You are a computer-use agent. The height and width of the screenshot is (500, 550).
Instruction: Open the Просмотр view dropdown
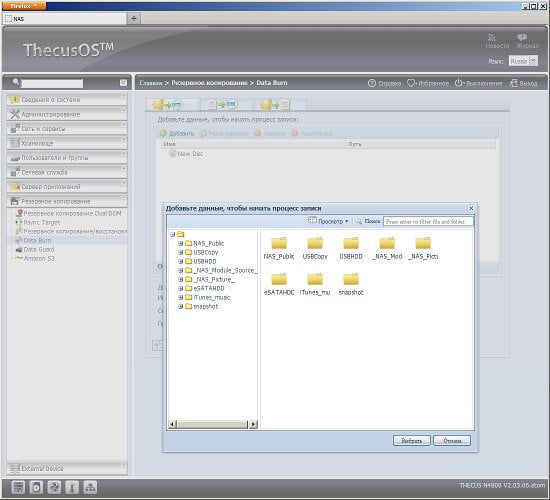328,221
